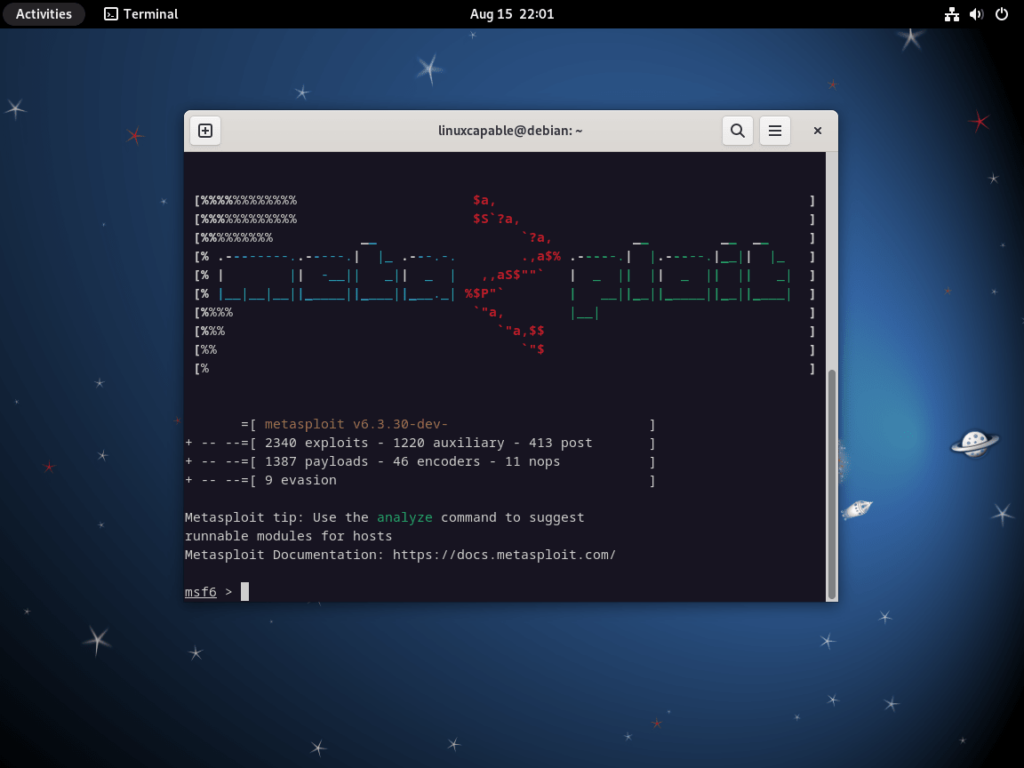This screenshot has width=1024, height=768.
Task: Click the docs.metasploit.com URL
Action: [x=504, y=554]
